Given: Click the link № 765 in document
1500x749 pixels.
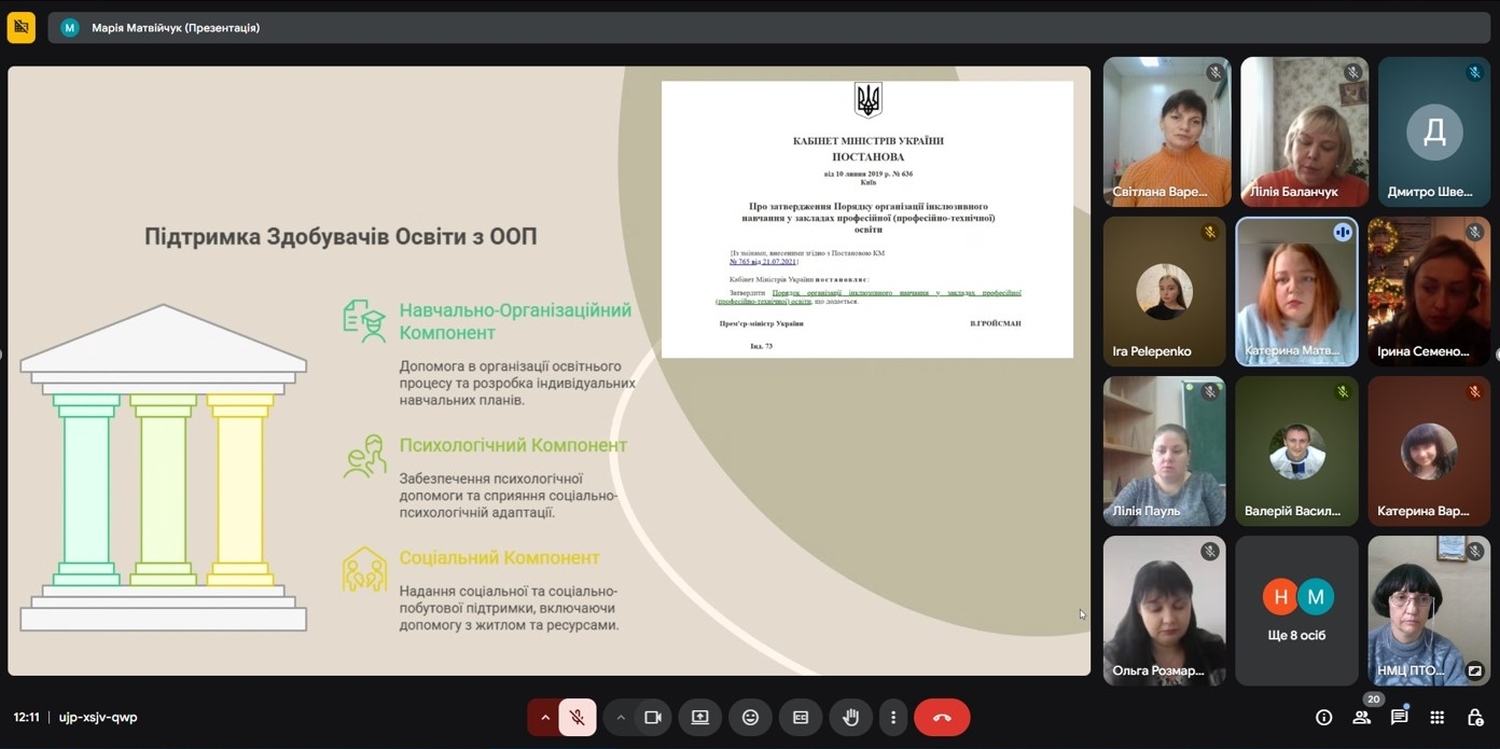Looking at the screenshot, I should pos(746,261).
